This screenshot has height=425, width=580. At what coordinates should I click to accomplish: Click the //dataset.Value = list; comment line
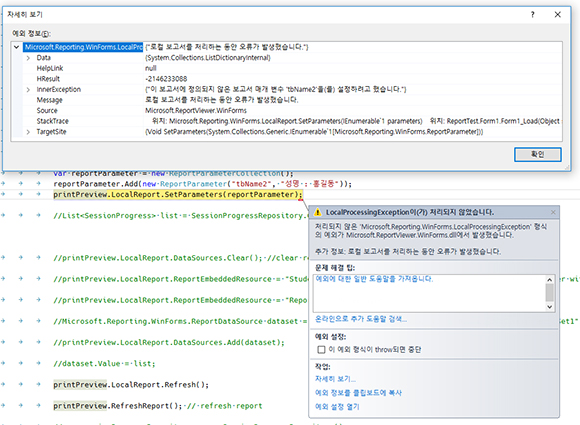coord(104,364)
